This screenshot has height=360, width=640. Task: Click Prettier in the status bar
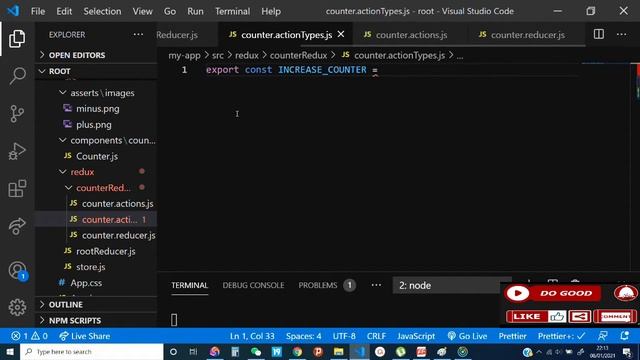[x=512, y=336]
